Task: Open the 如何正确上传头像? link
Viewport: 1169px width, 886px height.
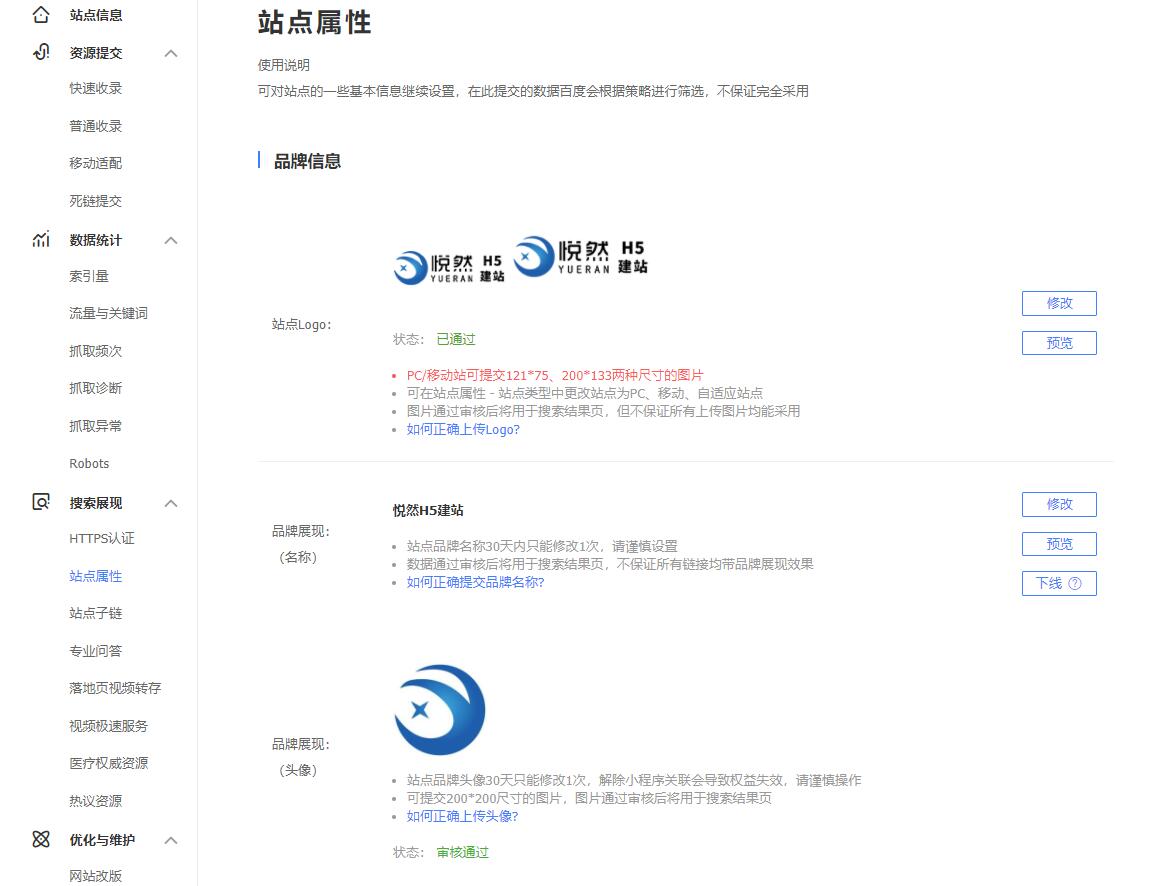Action: pyautogui.click(x=462, y=817)
